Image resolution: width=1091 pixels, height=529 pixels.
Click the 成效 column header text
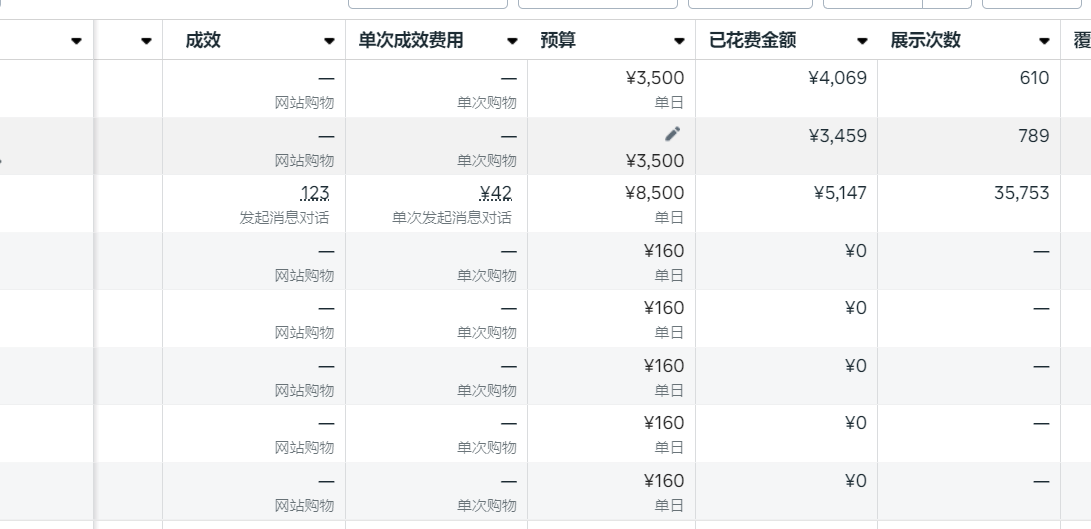tap(203, 41)
